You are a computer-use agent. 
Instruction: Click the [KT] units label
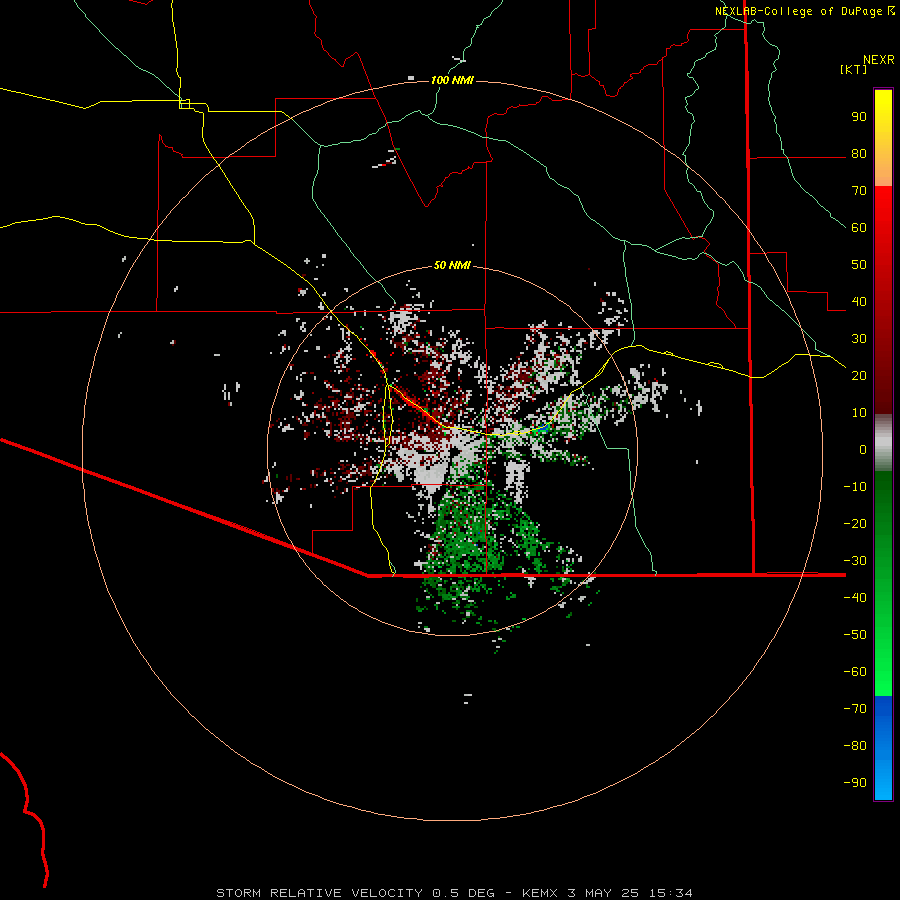pos(853,69)
